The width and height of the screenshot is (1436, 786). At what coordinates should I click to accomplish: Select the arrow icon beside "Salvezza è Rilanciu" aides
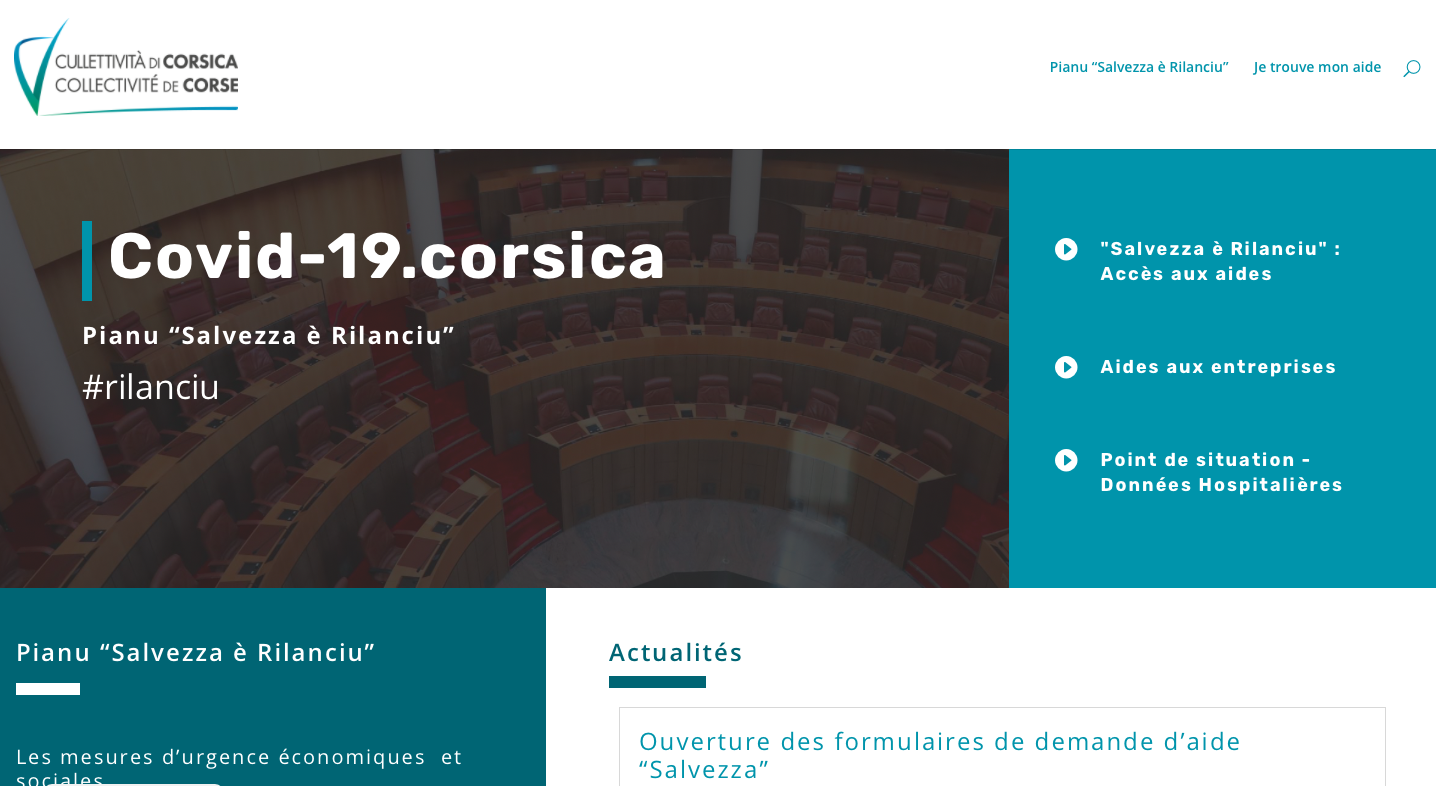tap(1065, 249)
